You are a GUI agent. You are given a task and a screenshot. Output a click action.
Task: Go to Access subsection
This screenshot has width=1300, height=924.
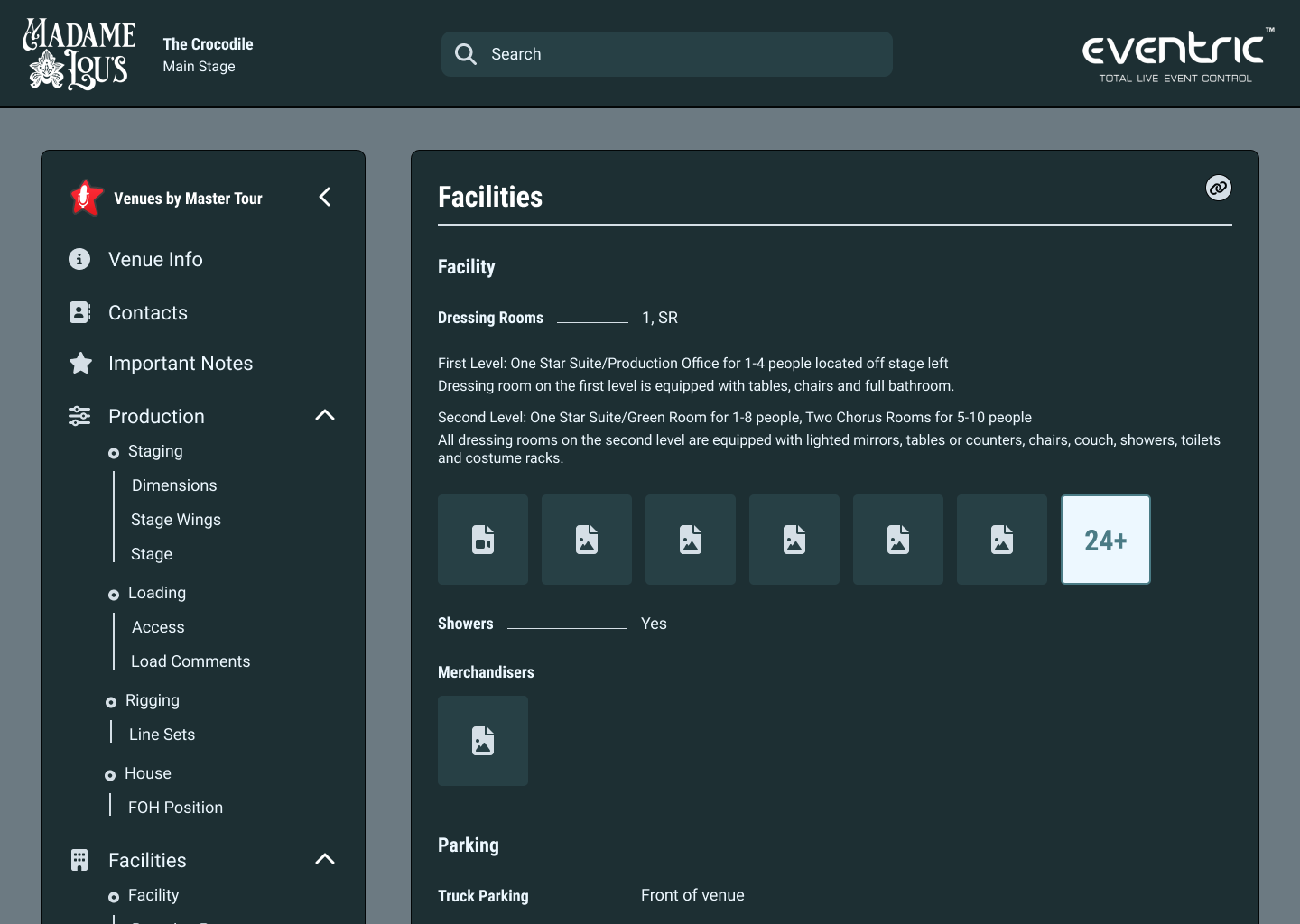[x=158, y=627]
